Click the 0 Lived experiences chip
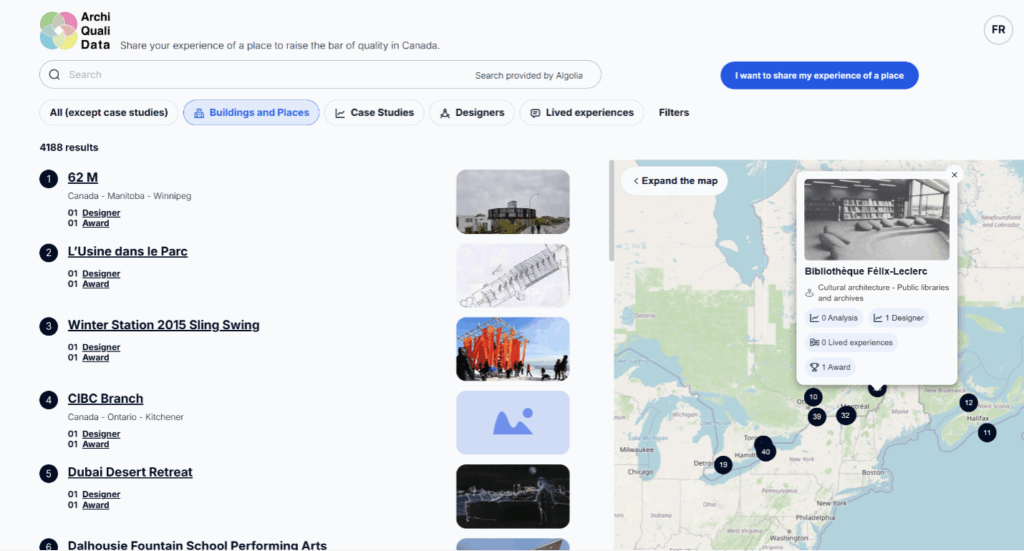Screen dimensions: 1024x551 pos(851,342)
